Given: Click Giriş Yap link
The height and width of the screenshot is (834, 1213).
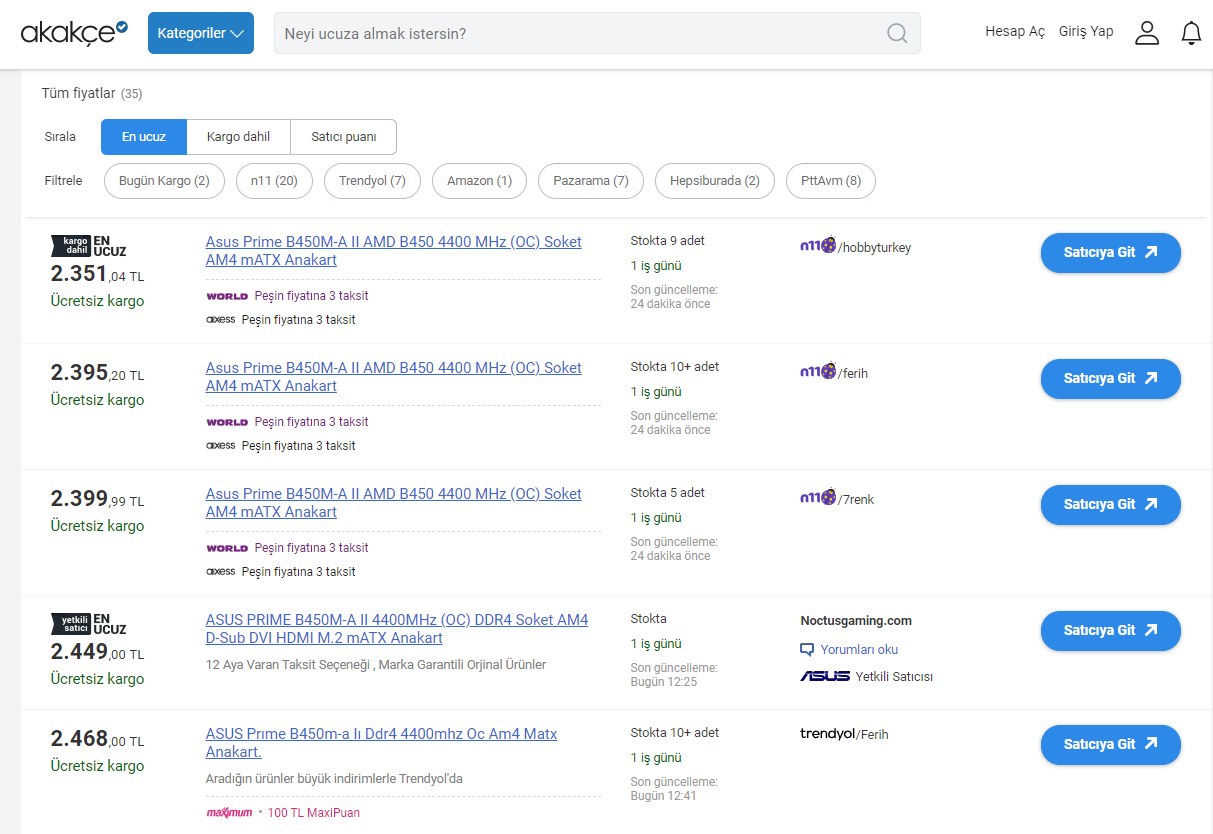Looking at the screenshot, I should [1086, 32].
